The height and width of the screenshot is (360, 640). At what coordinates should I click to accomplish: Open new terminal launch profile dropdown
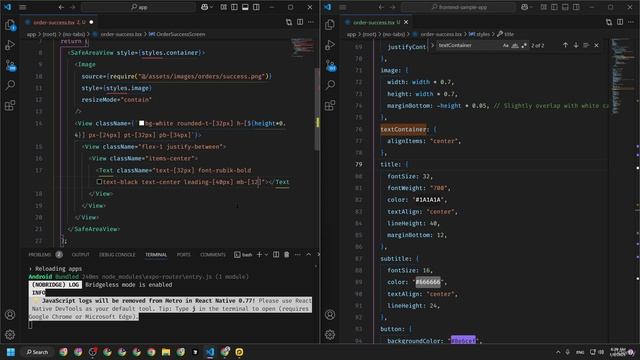pos(266,254)
